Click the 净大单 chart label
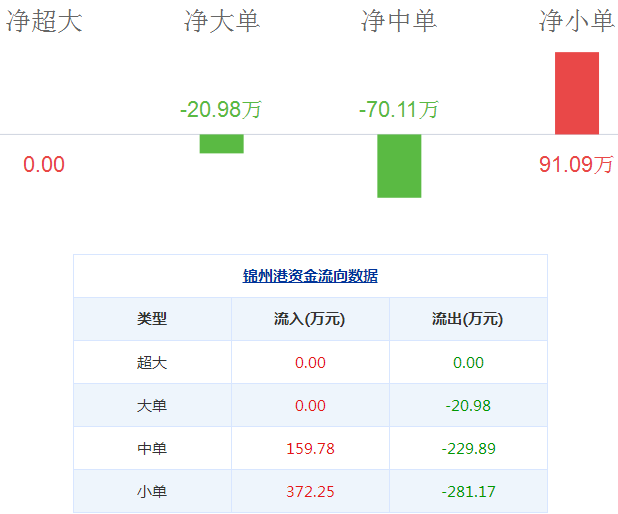Screen dimensions: 618x514 222,21
